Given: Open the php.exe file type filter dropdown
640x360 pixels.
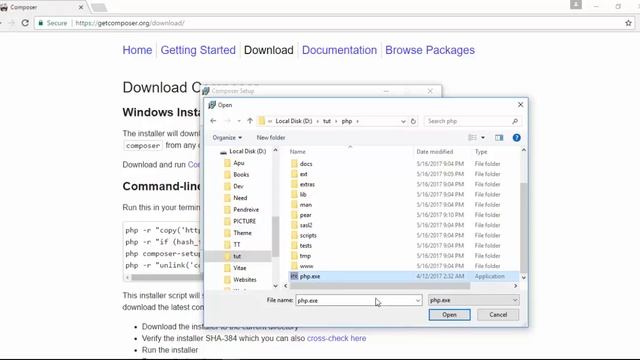Looking at the screenshot, I should (x=473, y=300).
